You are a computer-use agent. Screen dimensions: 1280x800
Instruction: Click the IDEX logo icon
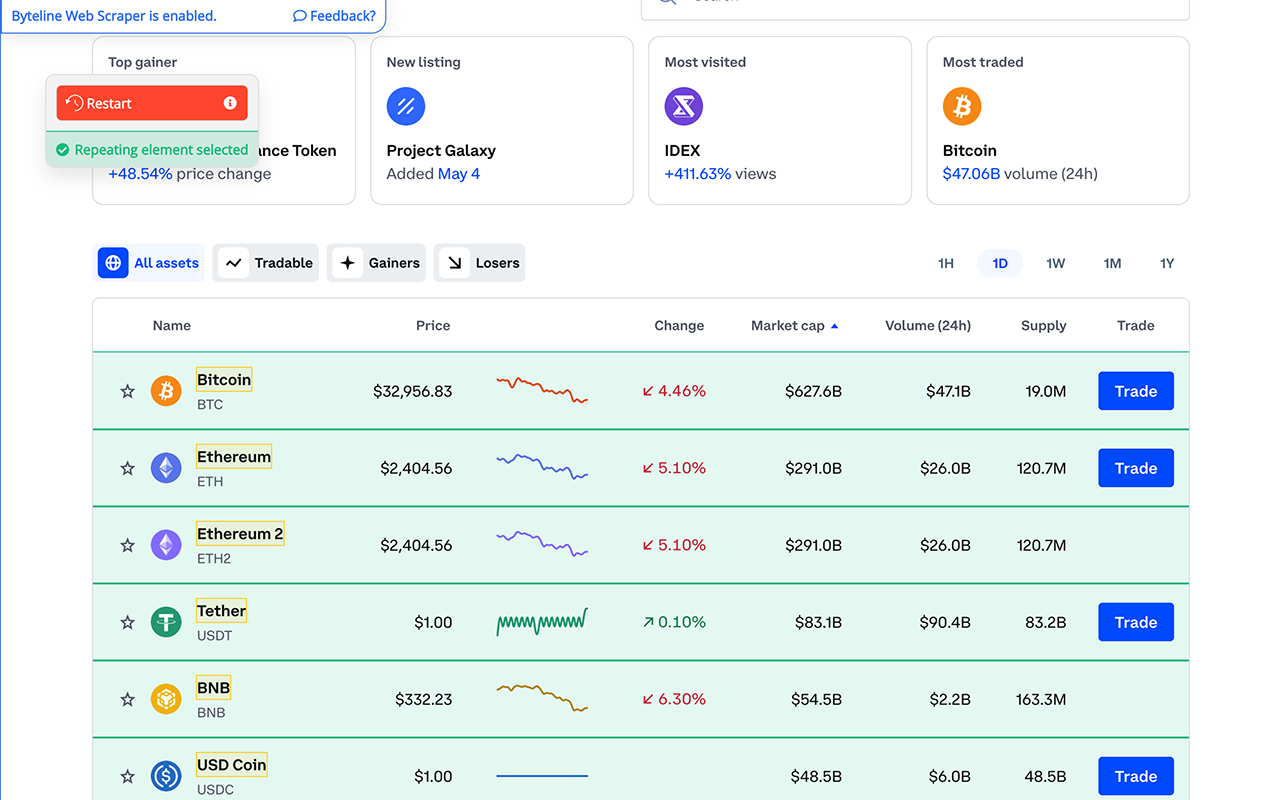click(684, 106)
